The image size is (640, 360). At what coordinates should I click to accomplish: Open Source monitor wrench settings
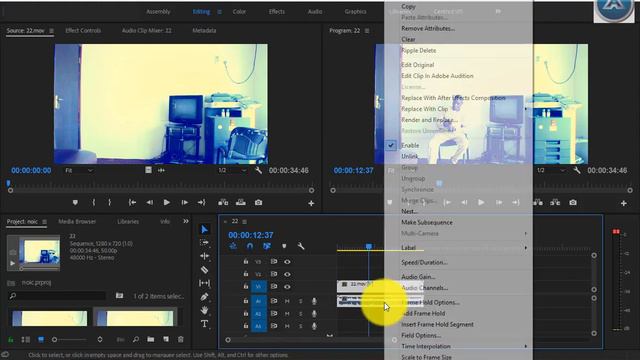258,170
